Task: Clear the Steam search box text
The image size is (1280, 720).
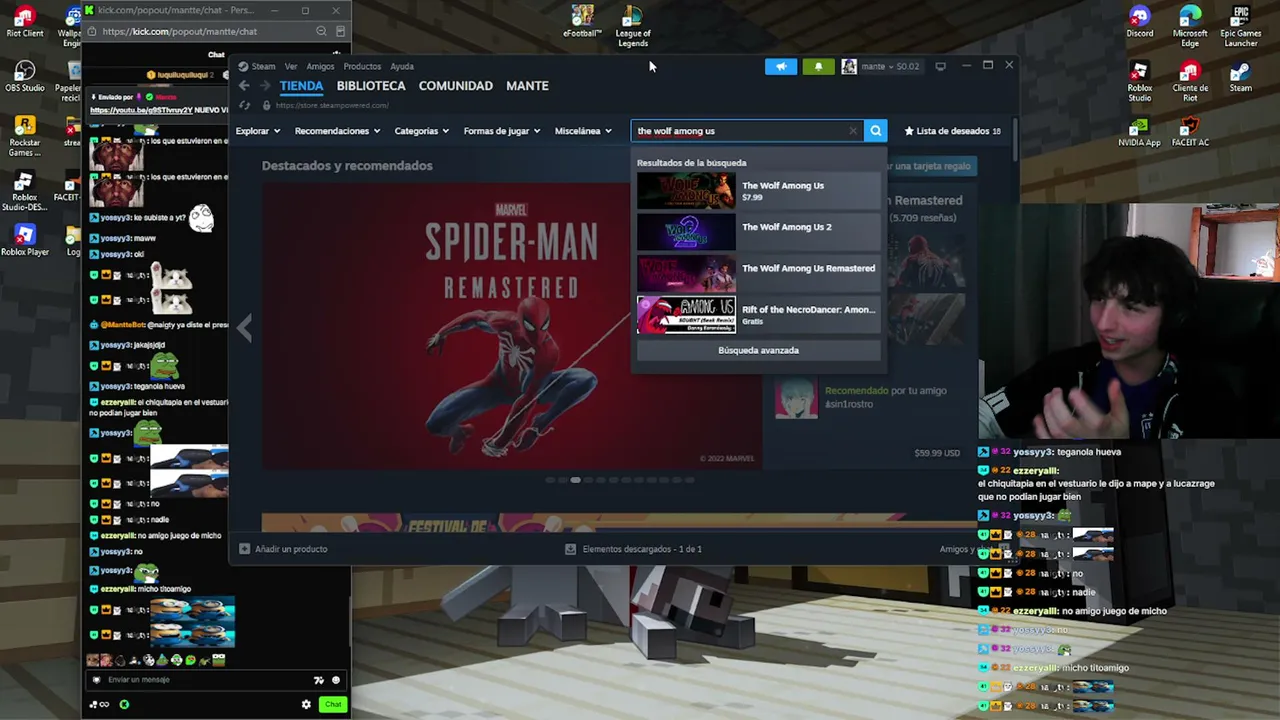Action: pos(853,131)
